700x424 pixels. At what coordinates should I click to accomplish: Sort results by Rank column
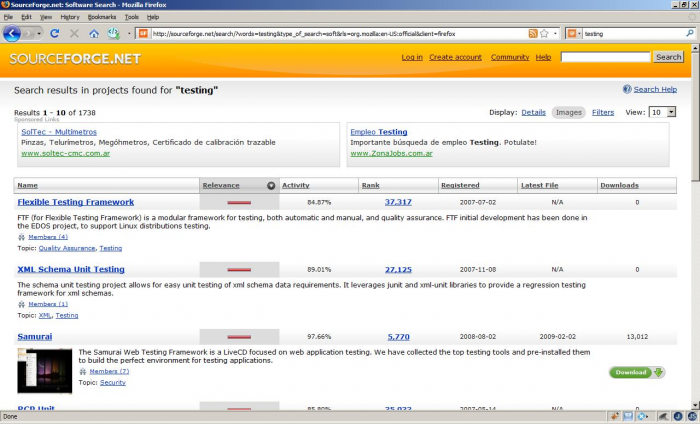(x=371, y=185)
